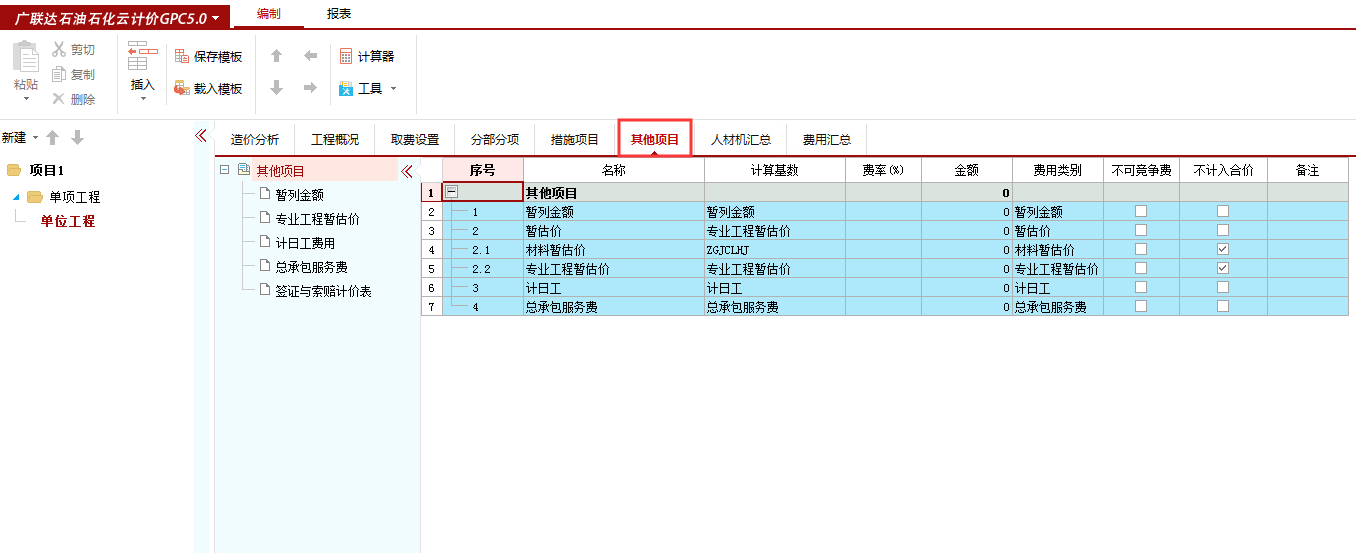The height and width of the screenshot is (553, 1356).
Task: Click 费率 cell in 计日工 row
Action: point(883,288)
